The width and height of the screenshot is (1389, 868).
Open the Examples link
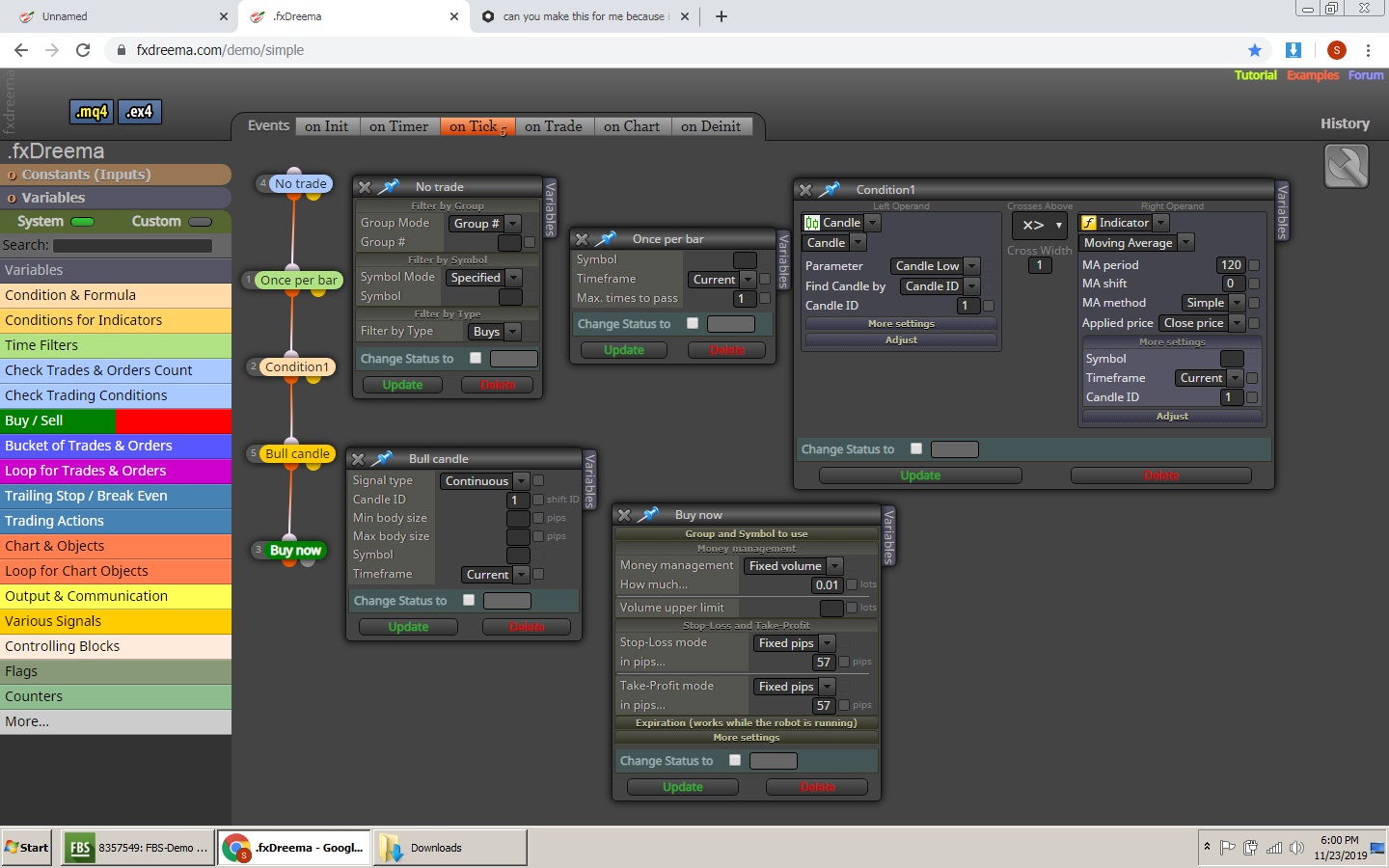tap(1313, 75)
